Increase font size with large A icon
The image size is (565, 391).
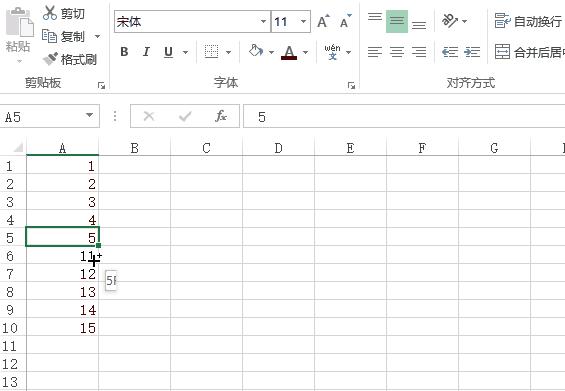click(323, 22)
